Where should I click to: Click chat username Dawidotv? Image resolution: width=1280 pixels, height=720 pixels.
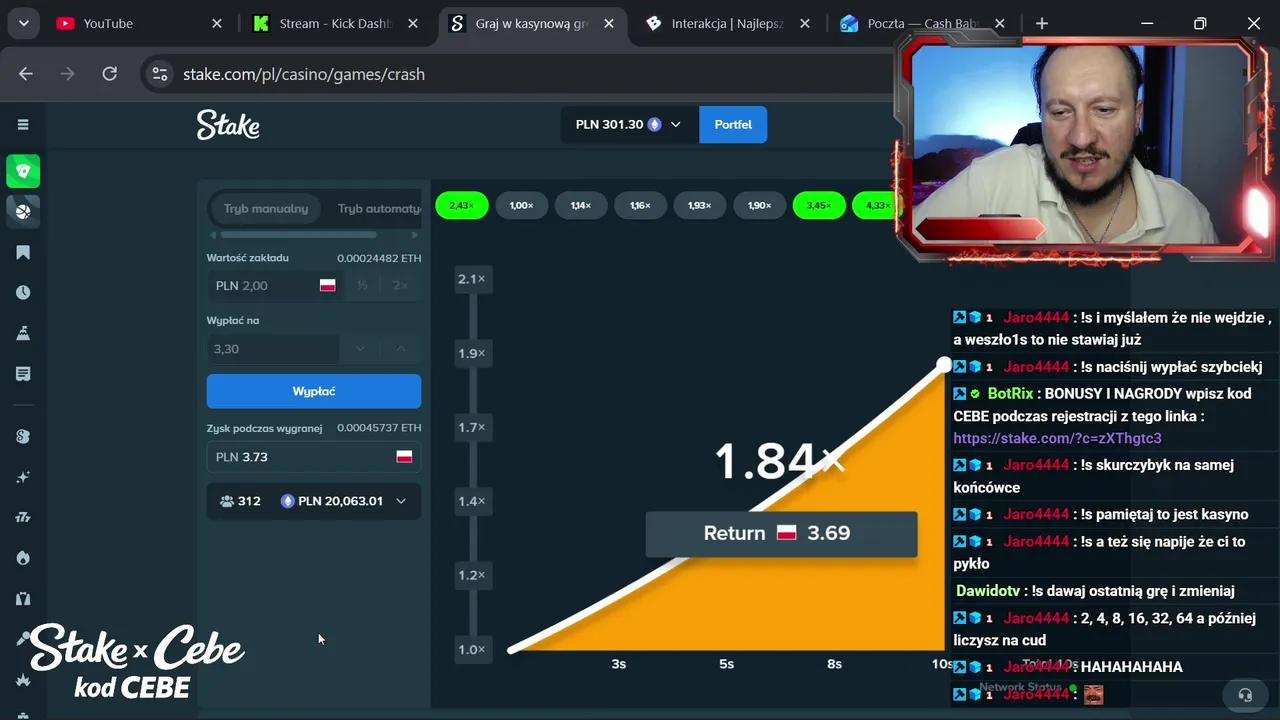tap(989, 591)
